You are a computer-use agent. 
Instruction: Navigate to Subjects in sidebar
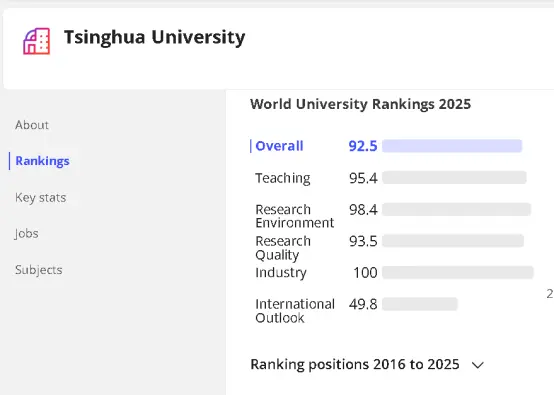[39, 270]
